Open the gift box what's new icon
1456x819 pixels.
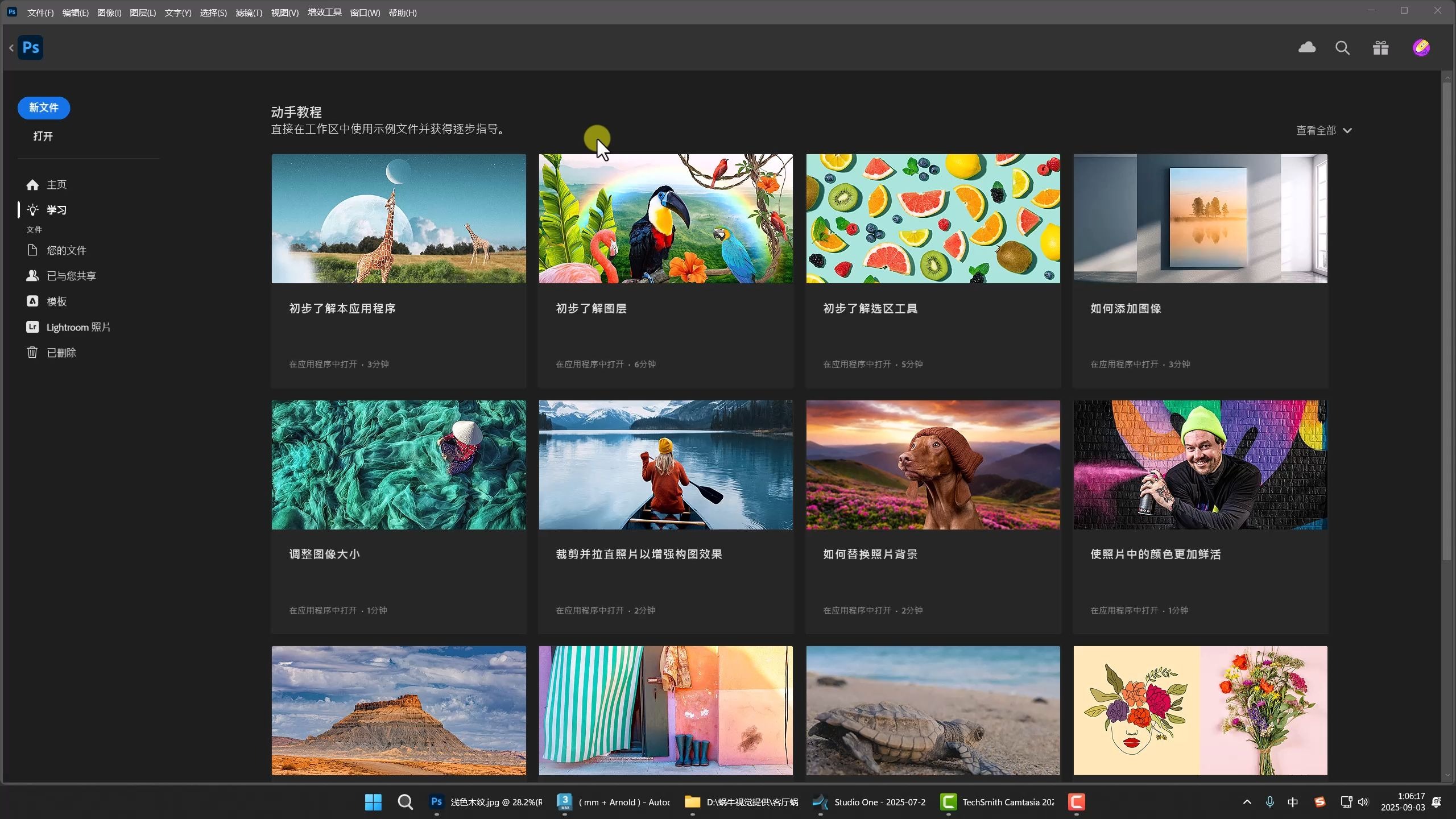pyautogui.click(x=1380, y=48)
